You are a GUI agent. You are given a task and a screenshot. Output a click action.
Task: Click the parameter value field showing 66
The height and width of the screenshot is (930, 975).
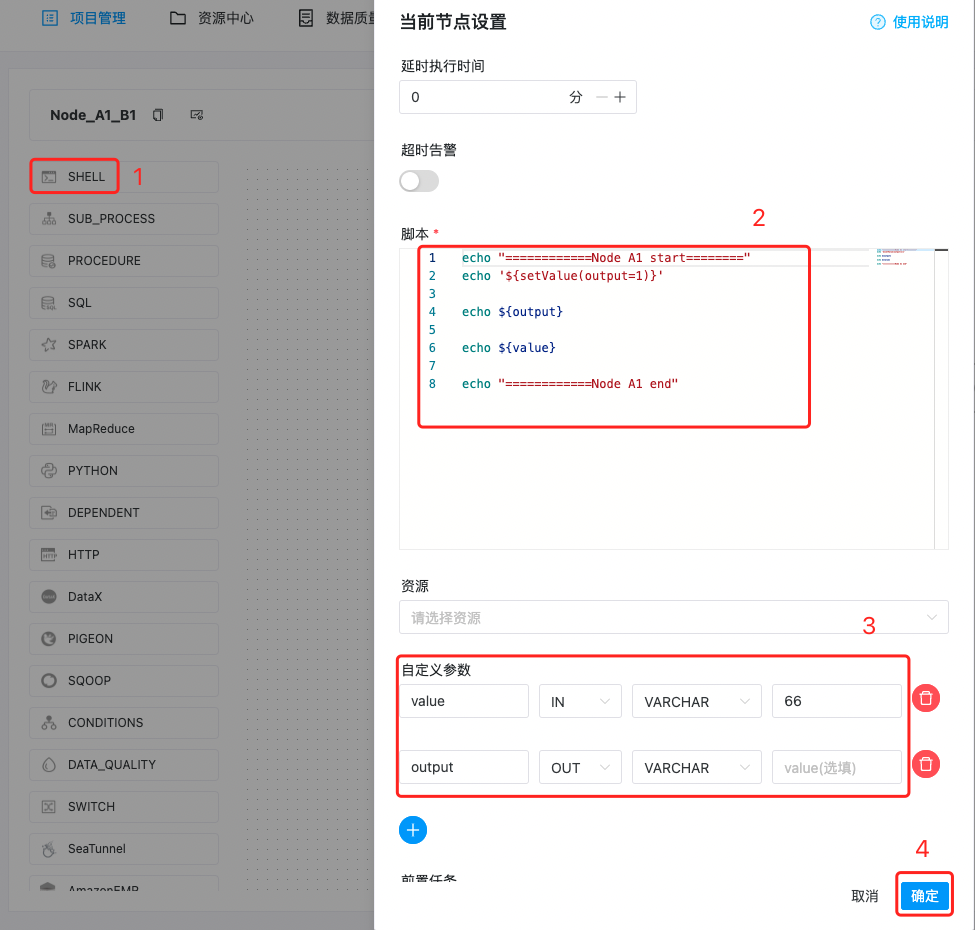[x=836, y=701]
